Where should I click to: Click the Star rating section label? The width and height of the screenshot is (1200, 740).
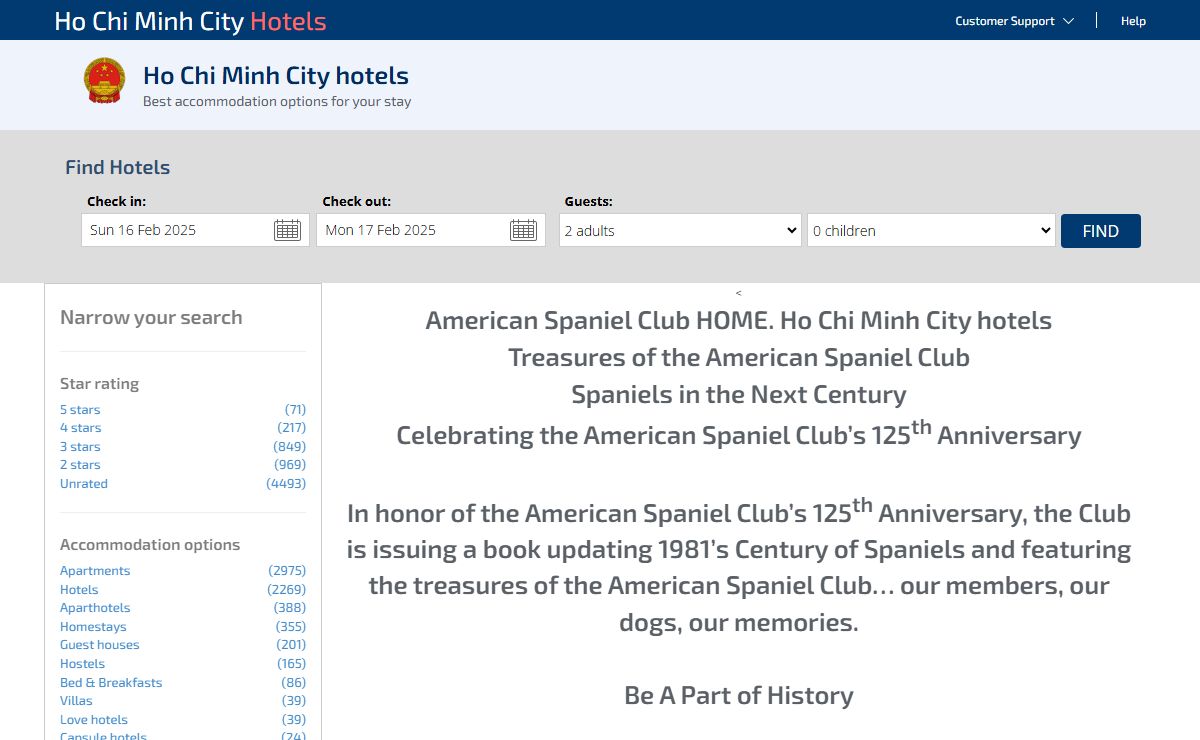pos(99,384)
